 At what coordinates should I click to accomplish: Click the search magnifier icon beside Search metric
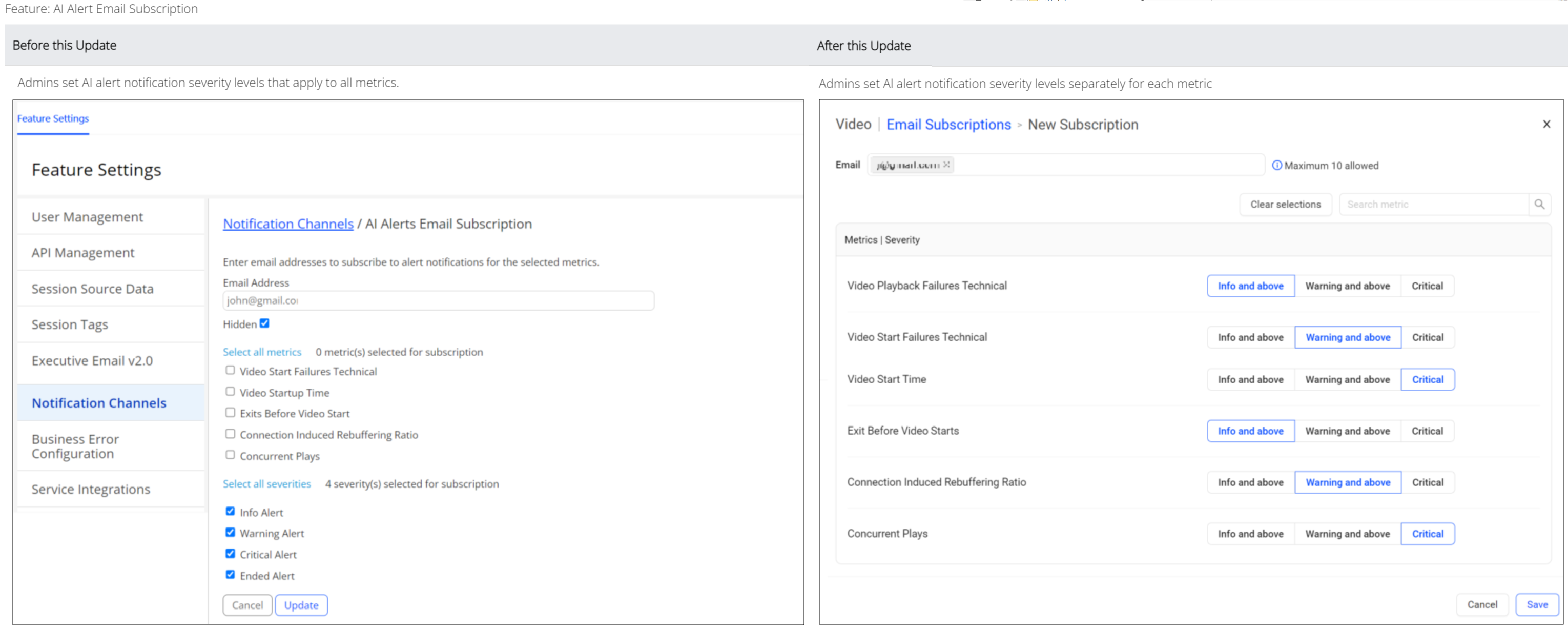click(x=1539, y=205)
